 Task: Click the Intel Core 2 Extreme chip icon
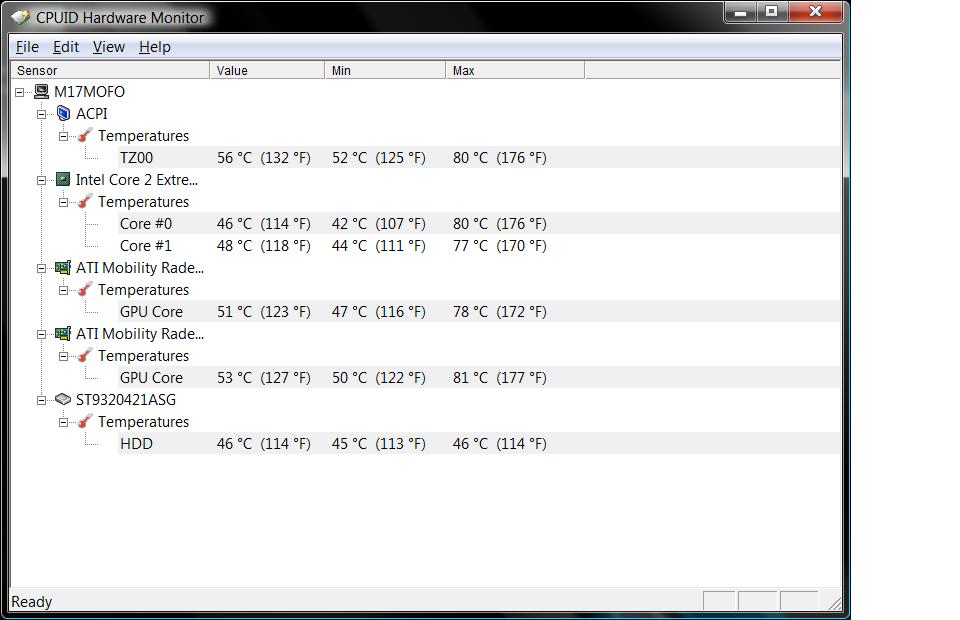pos(63,179)
